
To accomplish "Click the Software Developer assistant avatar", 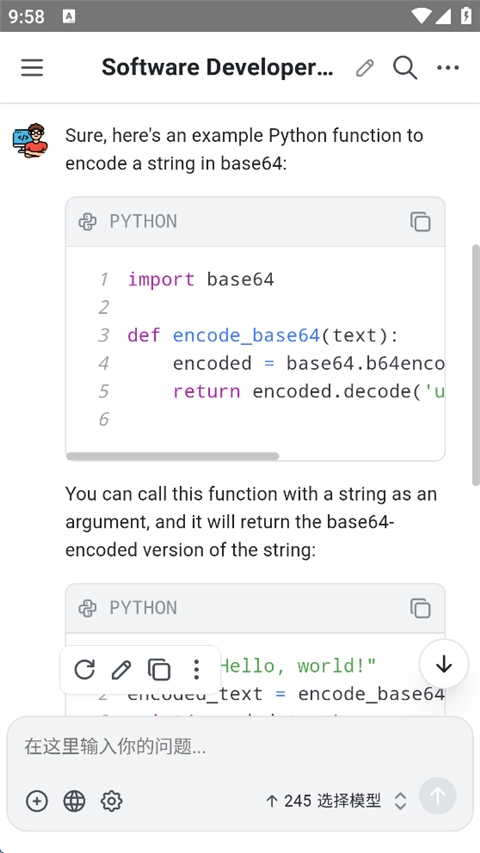I will point(30,140).
